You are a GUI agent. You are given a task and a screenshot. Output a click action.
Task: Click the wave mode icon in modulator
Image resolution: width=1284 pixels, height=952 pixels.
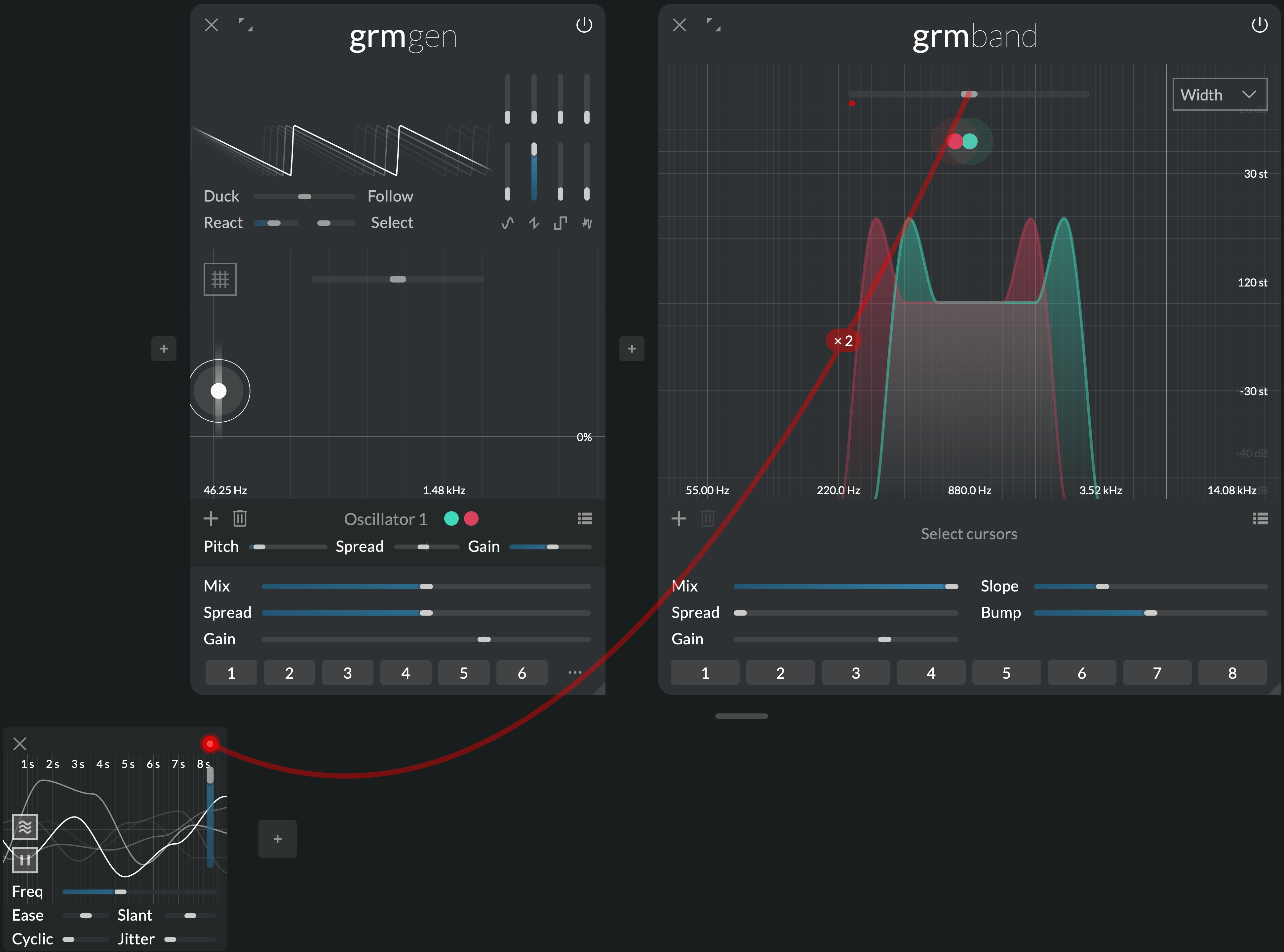(25, 827)
